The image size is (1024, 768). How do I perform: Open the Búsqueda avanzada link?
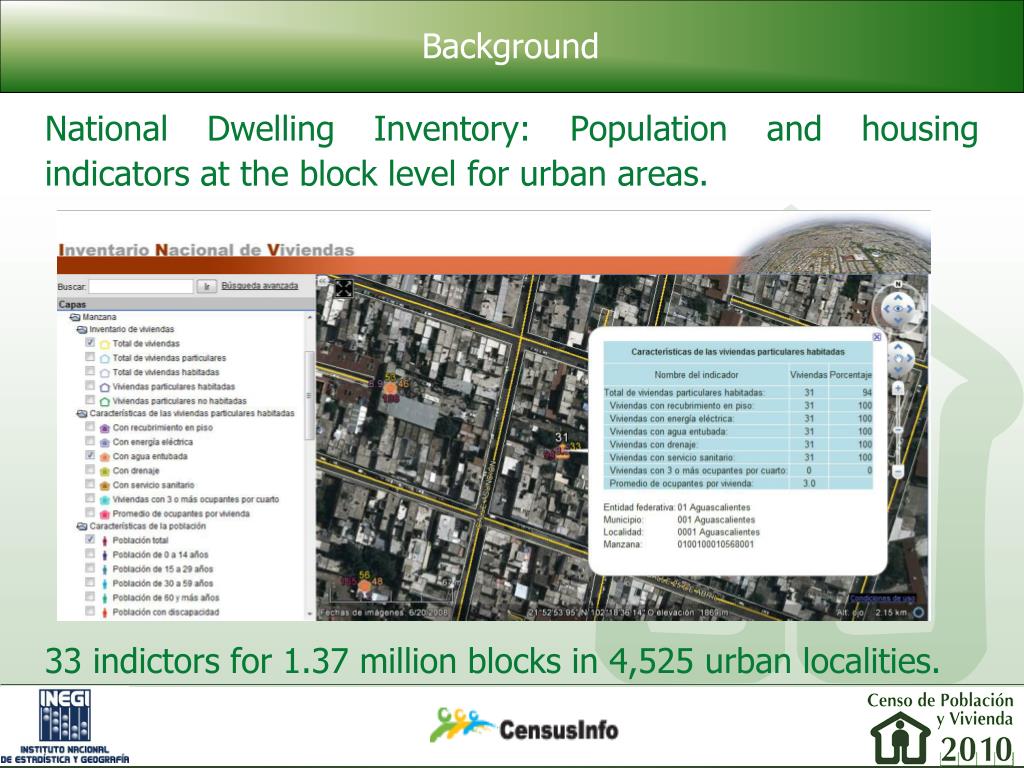click(x=259, y=286)
